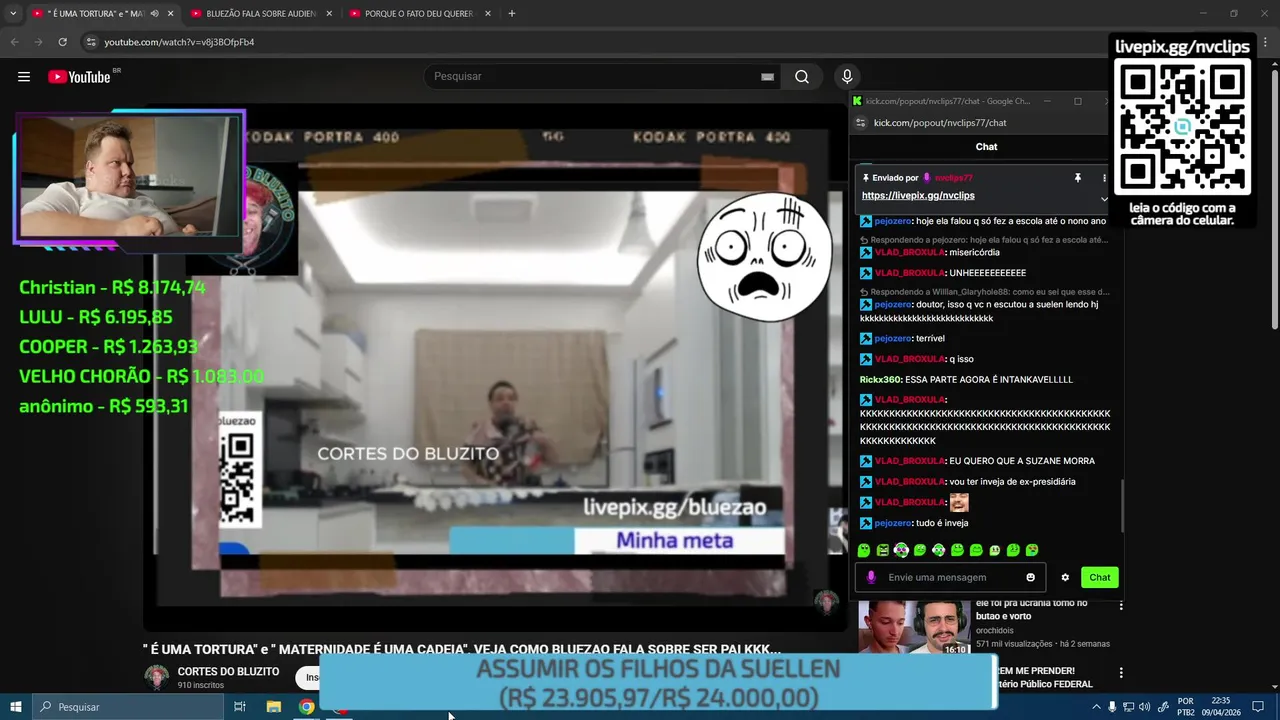Click username Rickx360 in chat
Screen dimensions: 1280x720
point(880,380)
